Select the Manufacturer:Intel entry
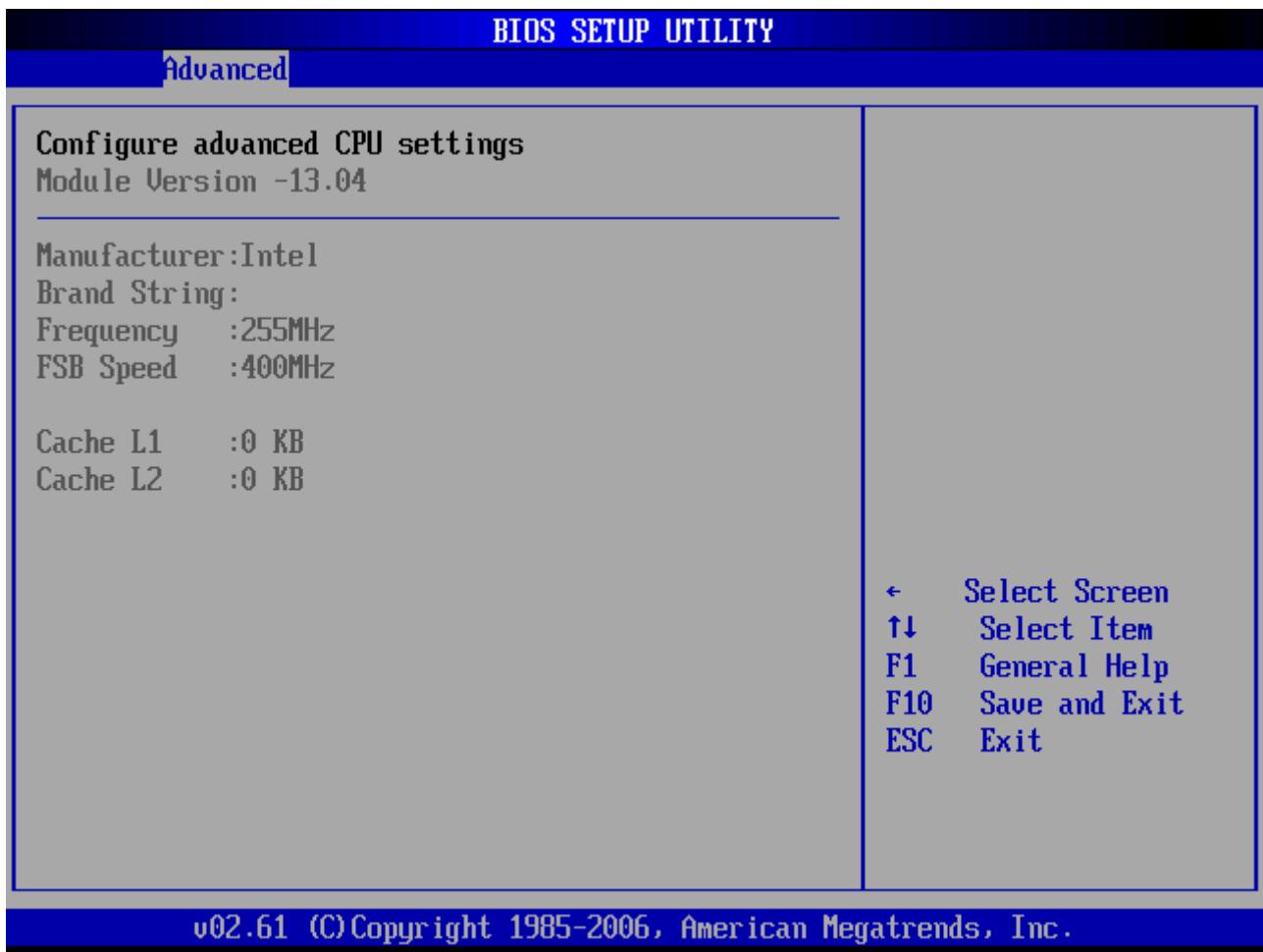This screenshot has height=952, width=1263. pyautogui.click(x=178, y=258)
